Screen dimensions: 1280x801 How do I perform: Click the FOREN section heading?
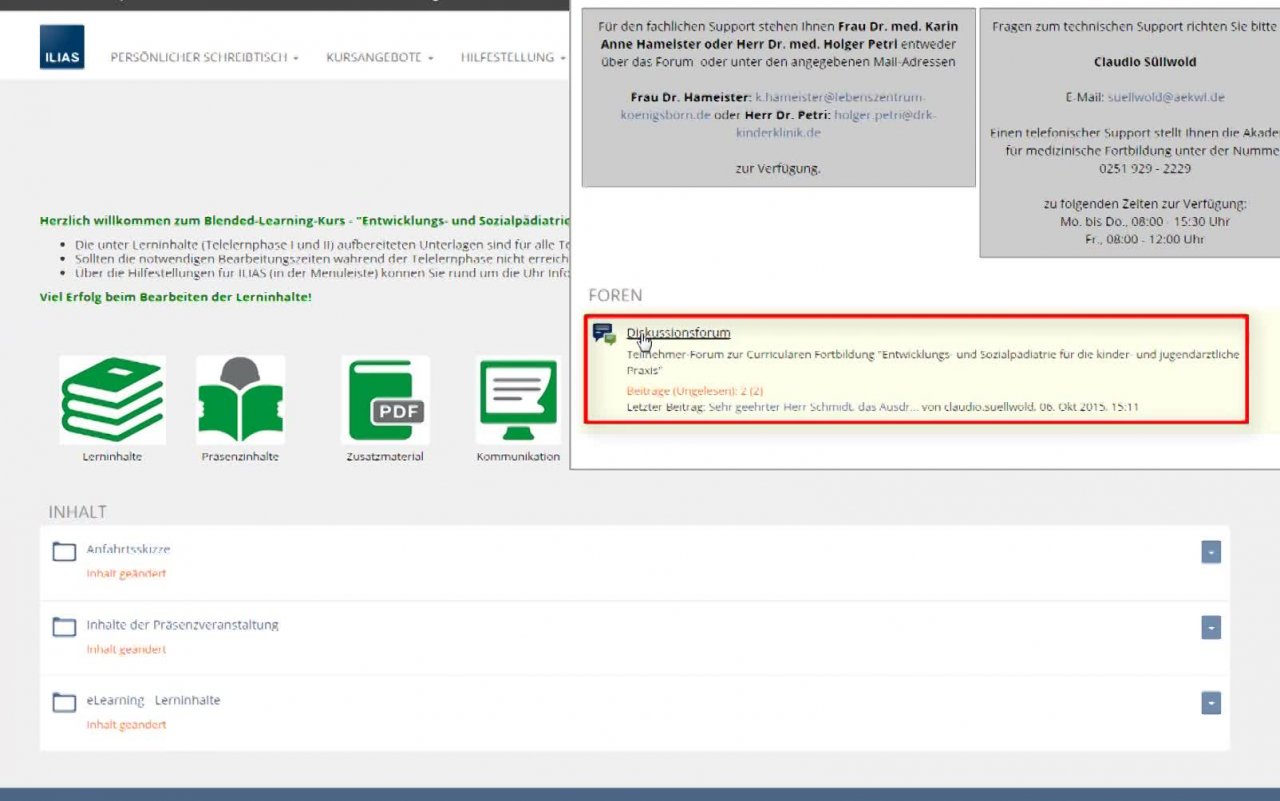[x=615, y=295]
